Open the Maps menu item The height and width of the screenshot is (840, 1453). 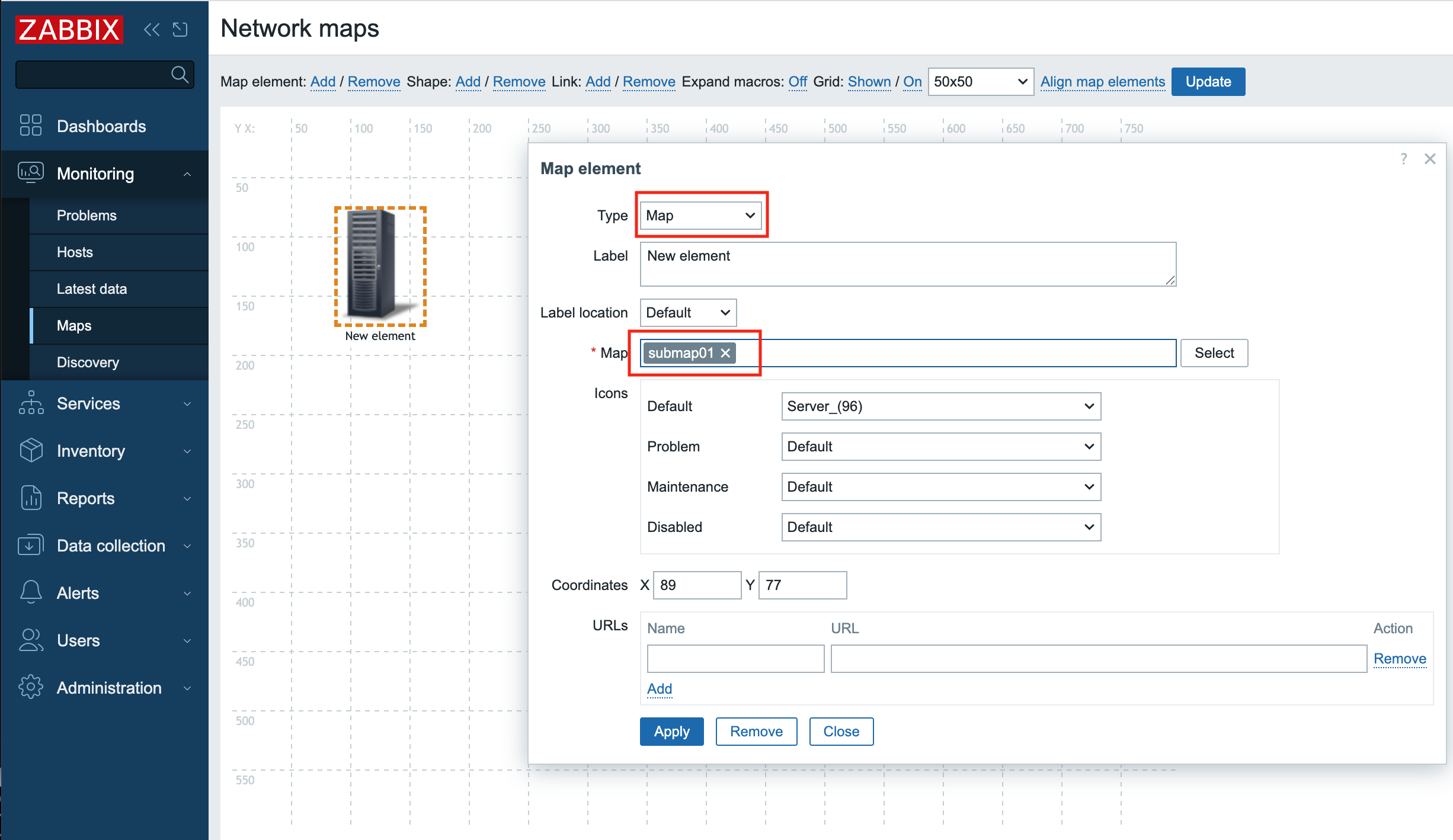[x=119, y=326]
